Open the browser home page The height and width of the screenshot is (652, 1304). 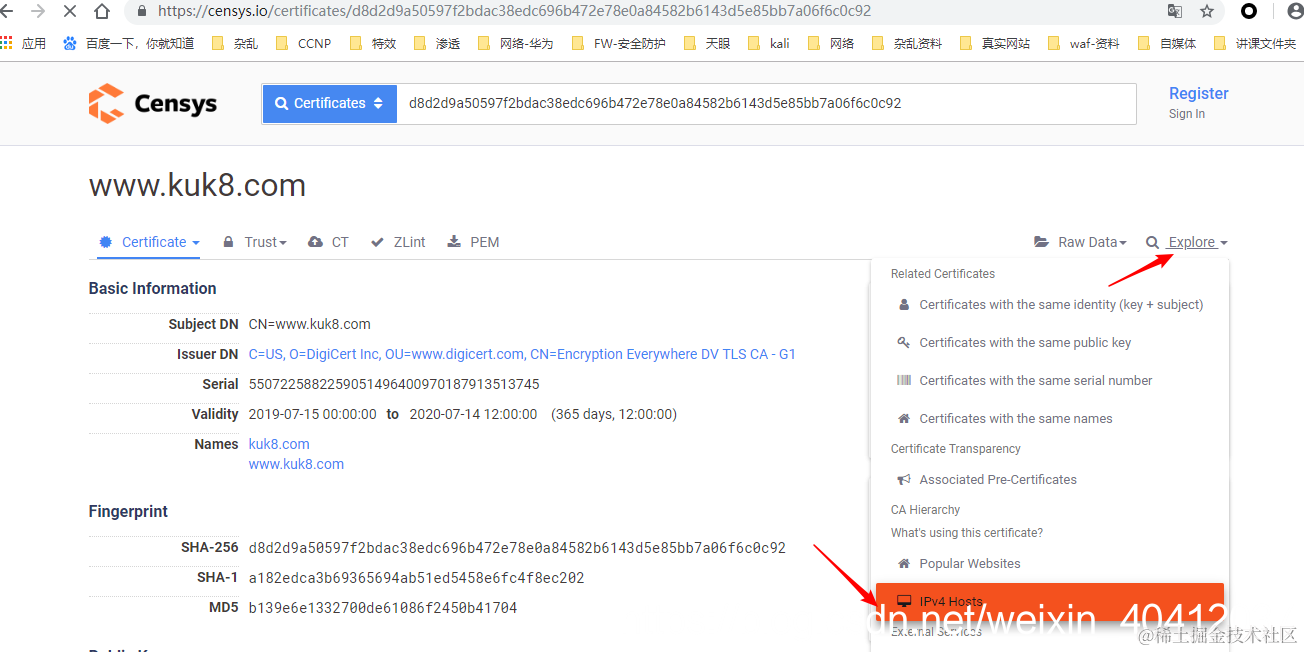tap(102, 11)
